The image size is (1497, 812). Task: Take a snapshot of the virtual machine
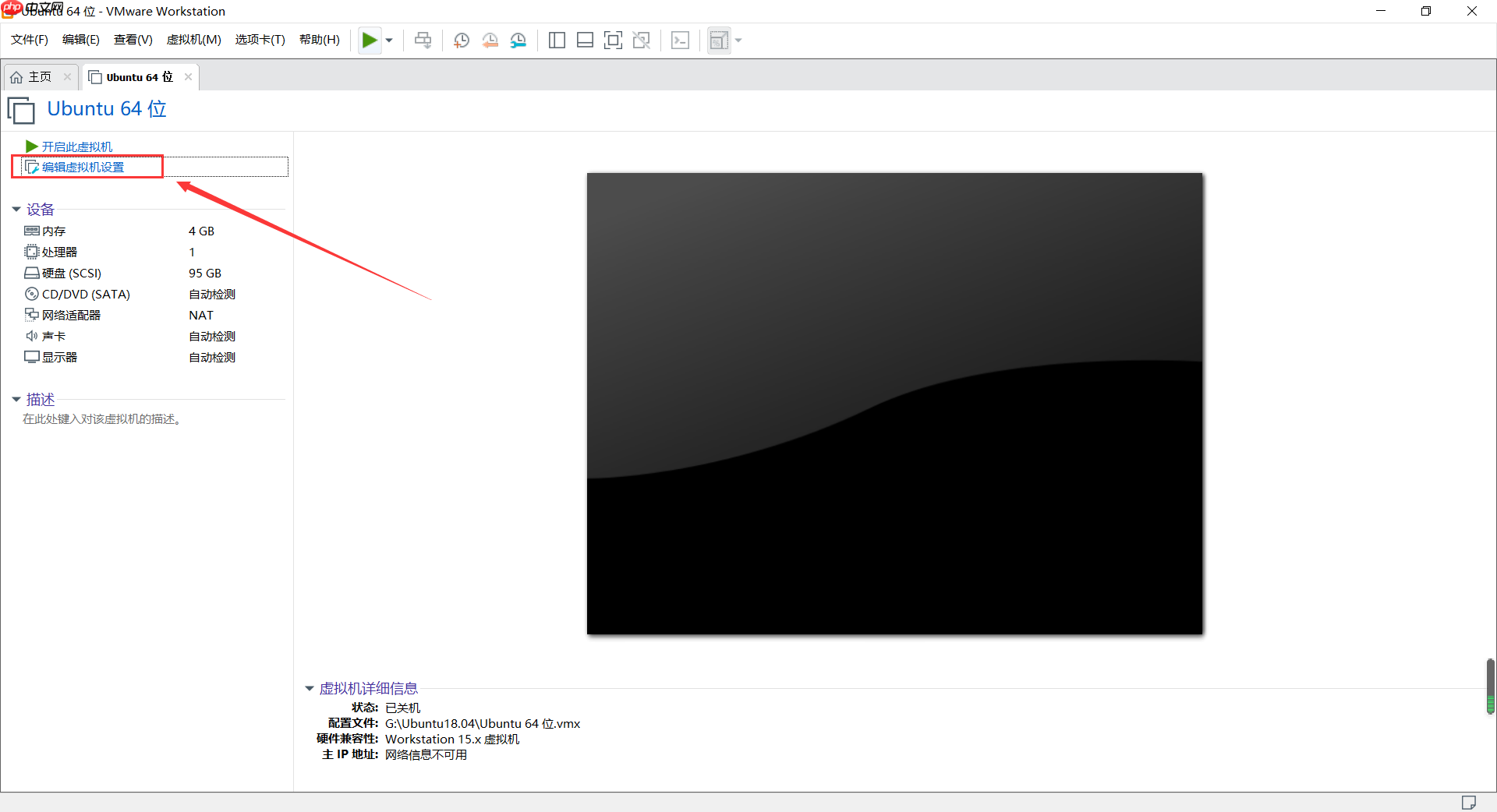pos(461,40)
